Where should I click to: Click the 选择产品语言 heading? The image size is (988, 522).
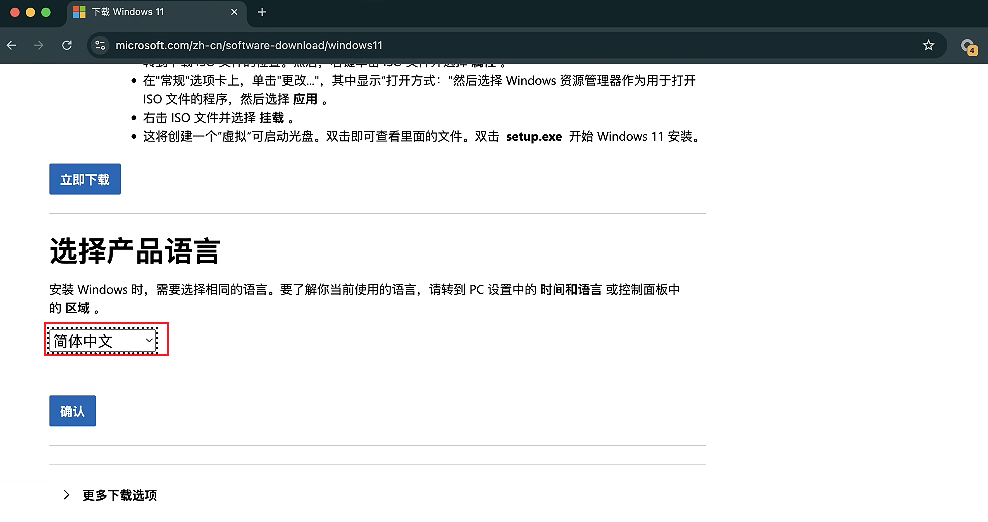coord(135,252)
